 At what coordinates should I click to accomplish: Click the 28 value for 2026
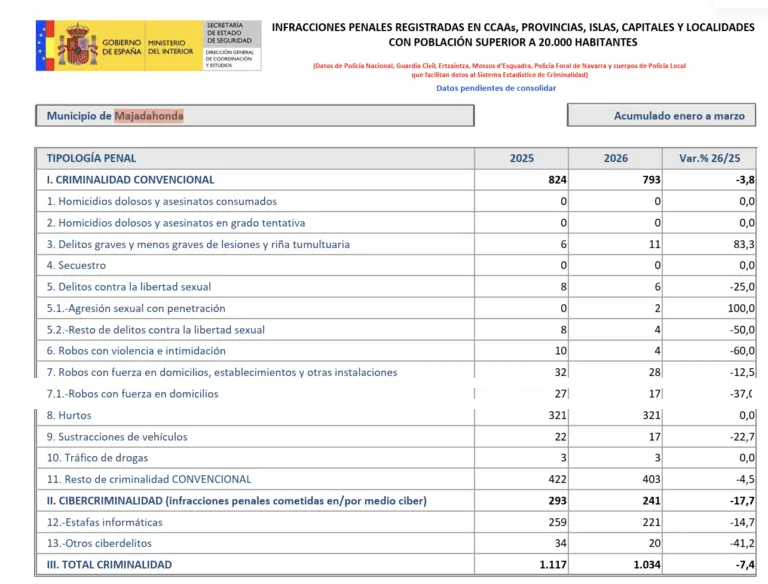point(655,372)
